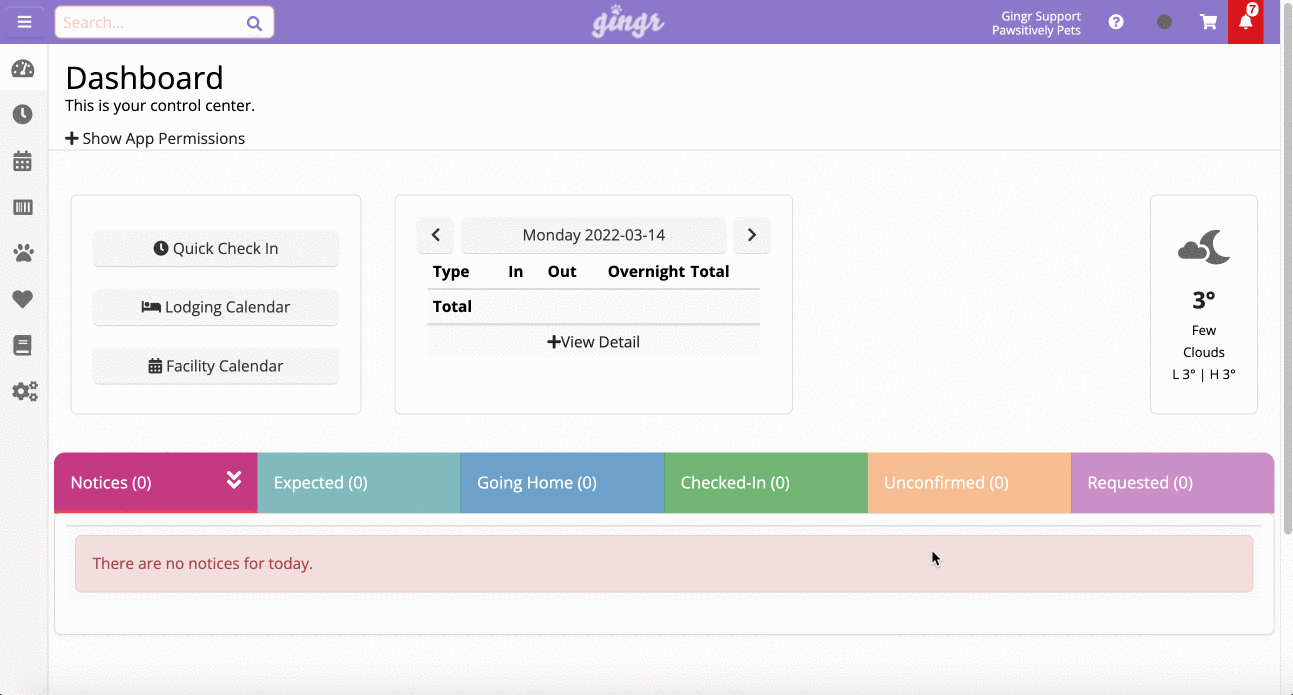The image size is (1293, 695).
Task: Click Gingr Support Pawsitively Pets account text
Action: coord(1036,23)
